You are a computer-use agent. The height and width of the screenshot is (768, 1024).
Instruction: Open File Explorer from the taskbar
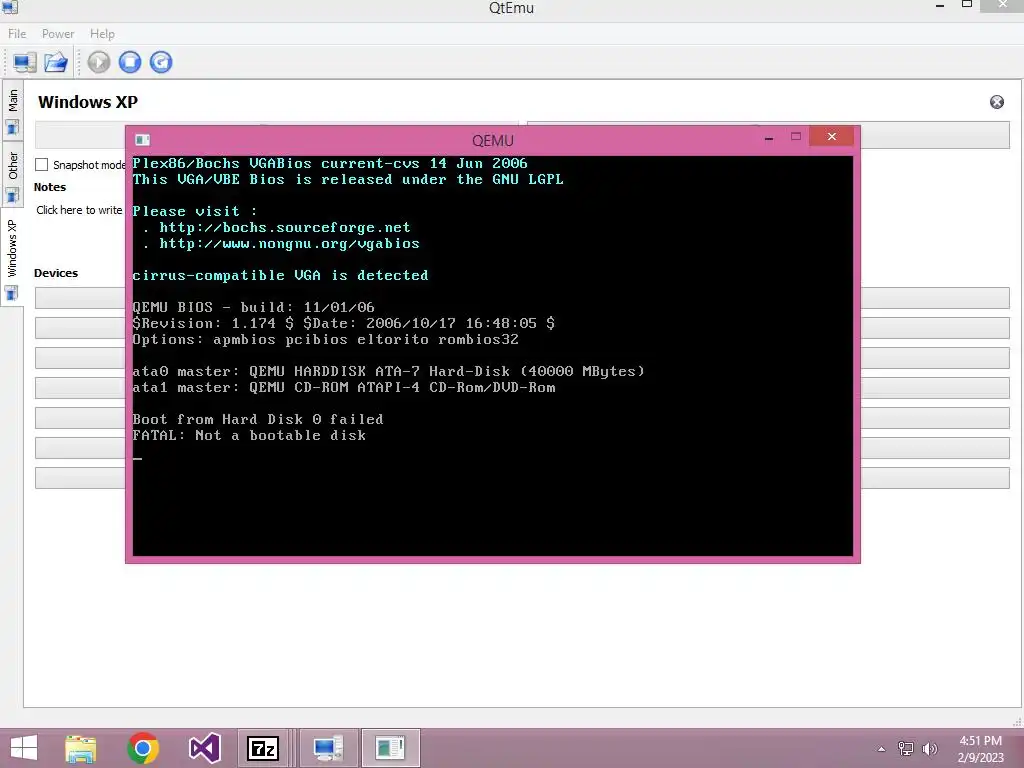coord(80,748)
